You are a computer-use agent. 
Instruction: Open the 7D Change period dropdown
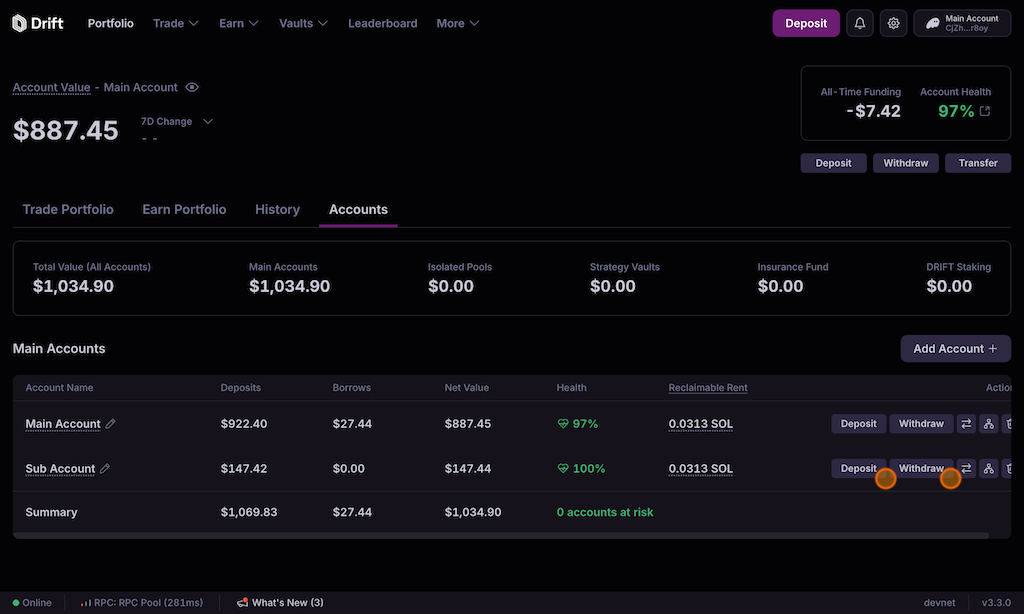point(208,122)
